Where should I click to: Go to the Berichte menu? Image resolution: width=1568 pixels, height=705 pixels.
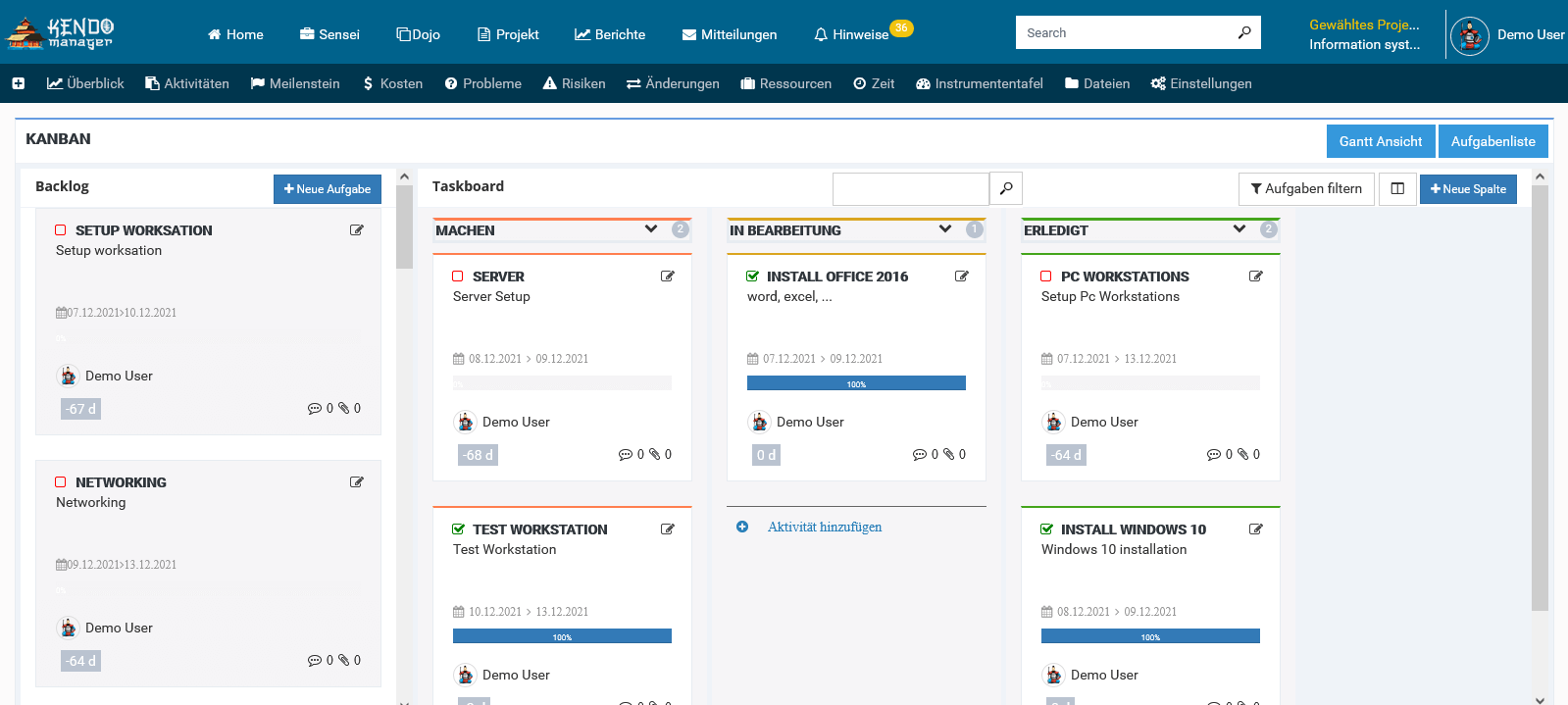pyautogui.click(x=610, y=34)
